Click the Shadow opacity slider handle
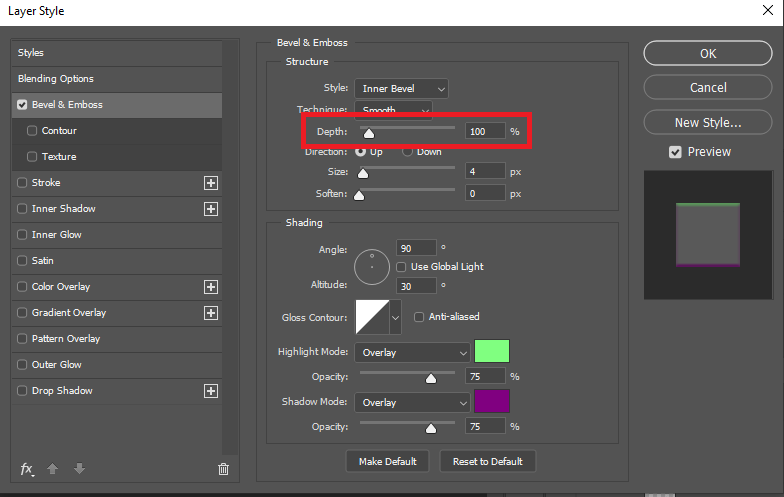This screenshot has width=784, height=497. [430, 428]
